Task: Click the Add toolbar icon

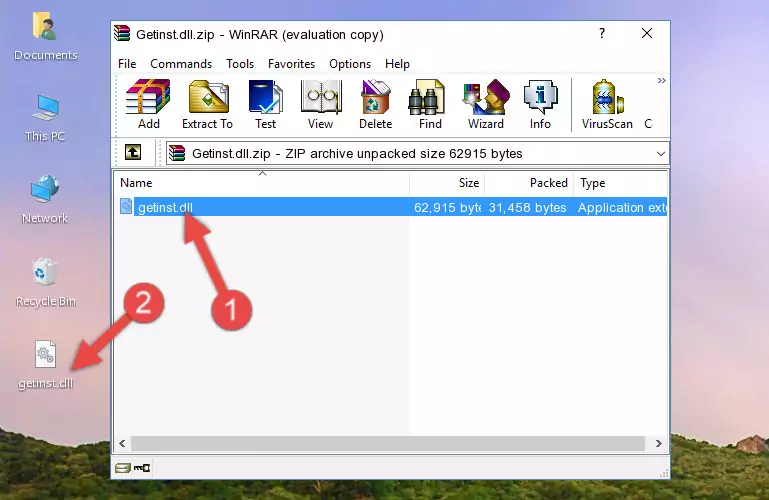Action: (148, 104)
